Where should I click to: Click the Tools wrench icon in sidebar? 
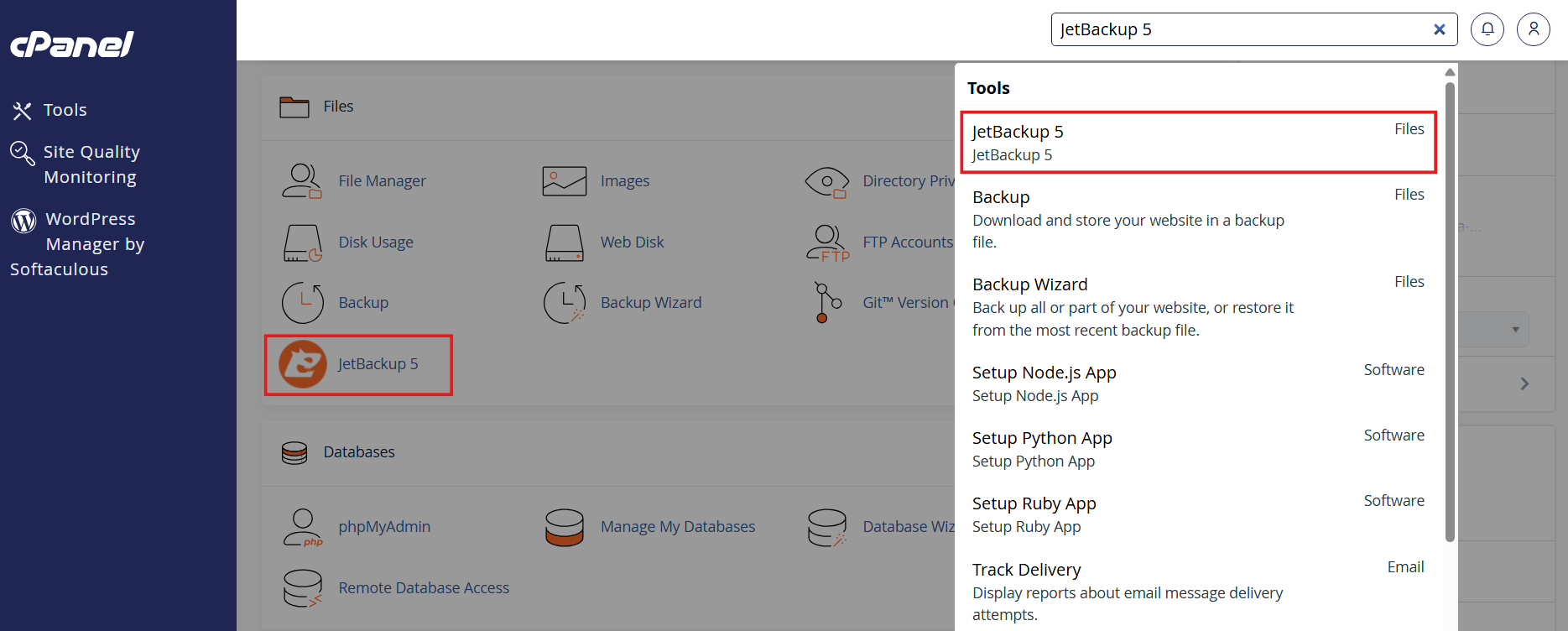click(x=22, y=111)
